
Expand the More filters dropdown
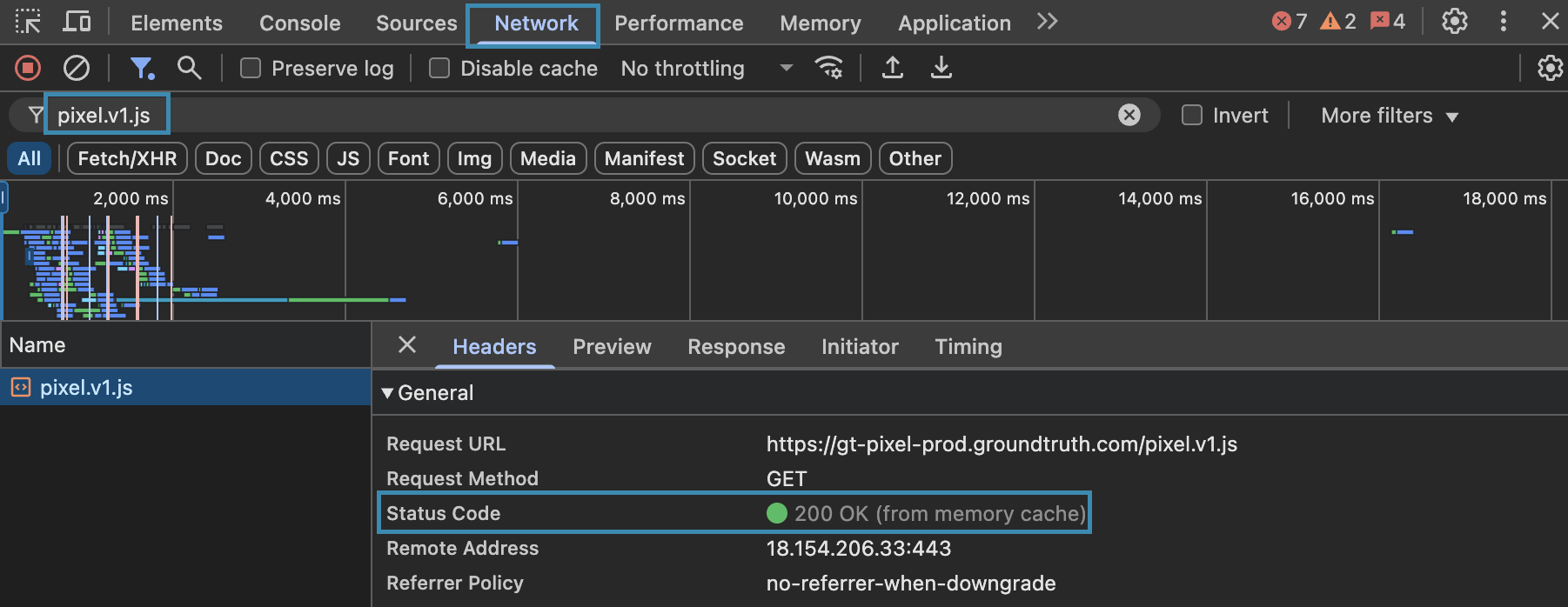click(x=1389, y=116)
